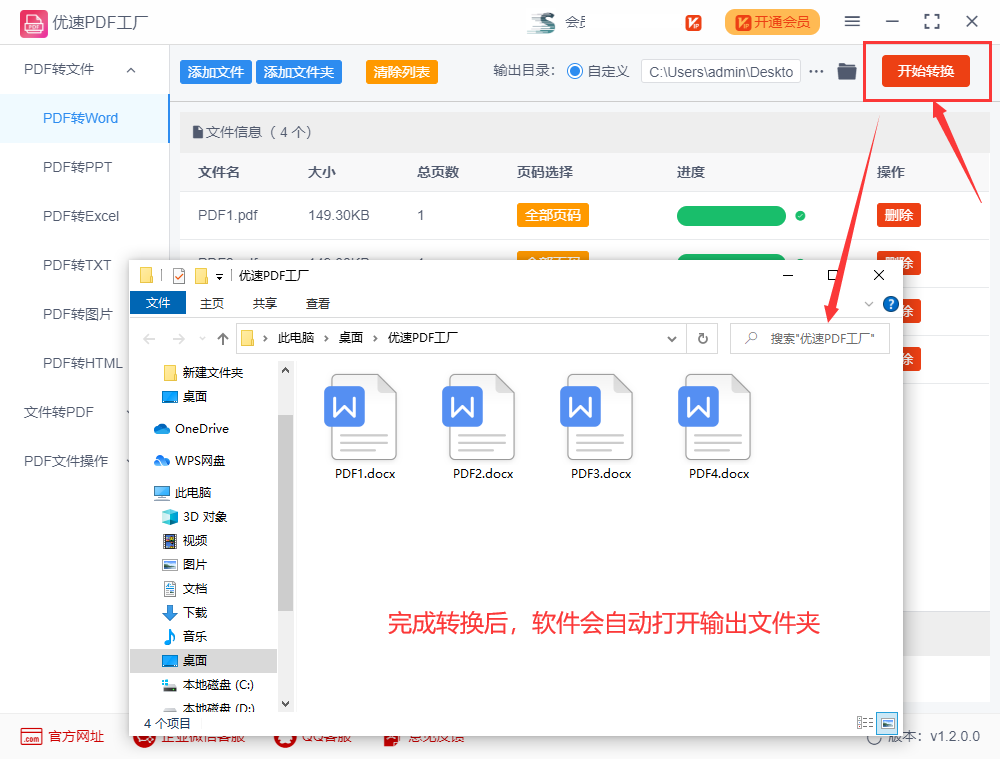Click the folder browse icon beside output directory
The height and width of the screenshot is (760, 1000).
845,71
